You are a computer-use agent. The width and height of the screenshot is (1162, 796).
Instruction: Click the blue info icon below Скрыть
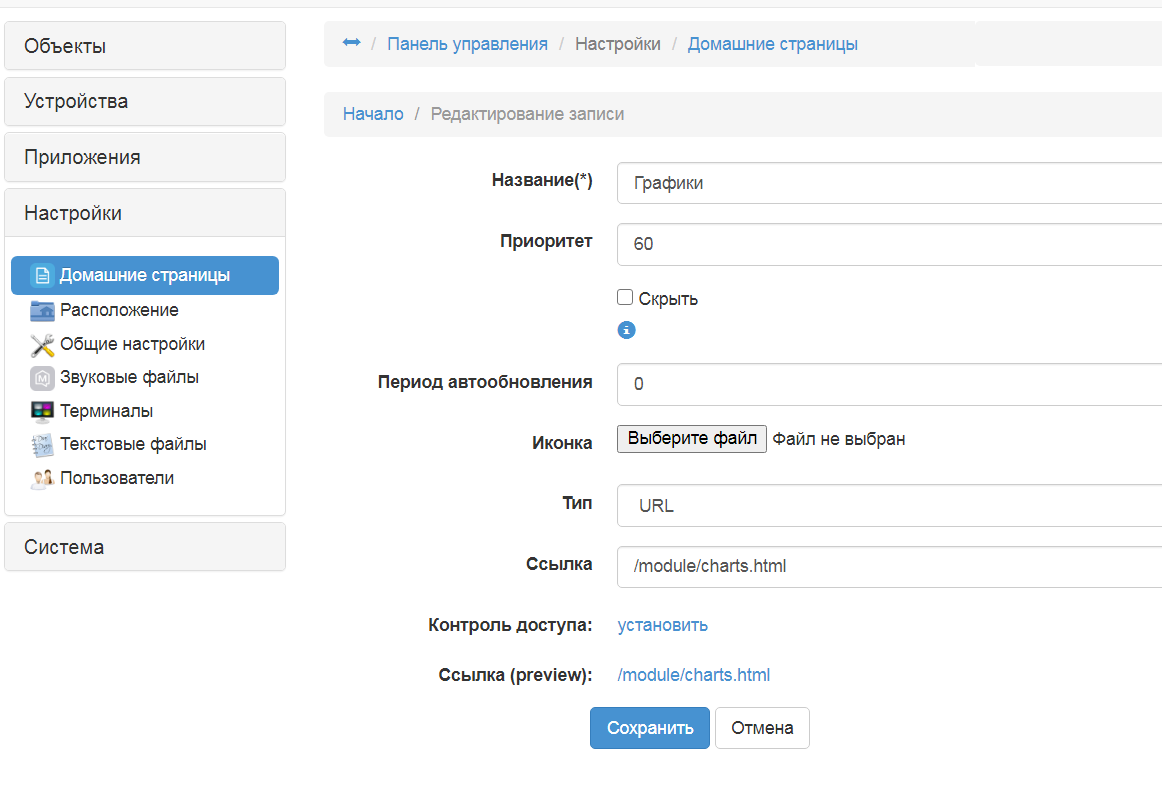626,329
